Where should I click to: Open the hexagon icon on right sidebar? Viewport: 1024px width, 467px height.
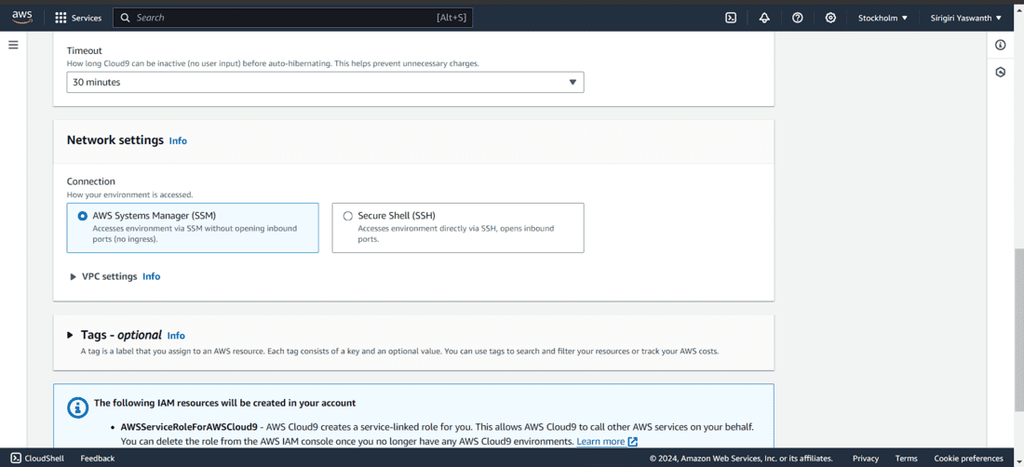[x=1000, y=72]
